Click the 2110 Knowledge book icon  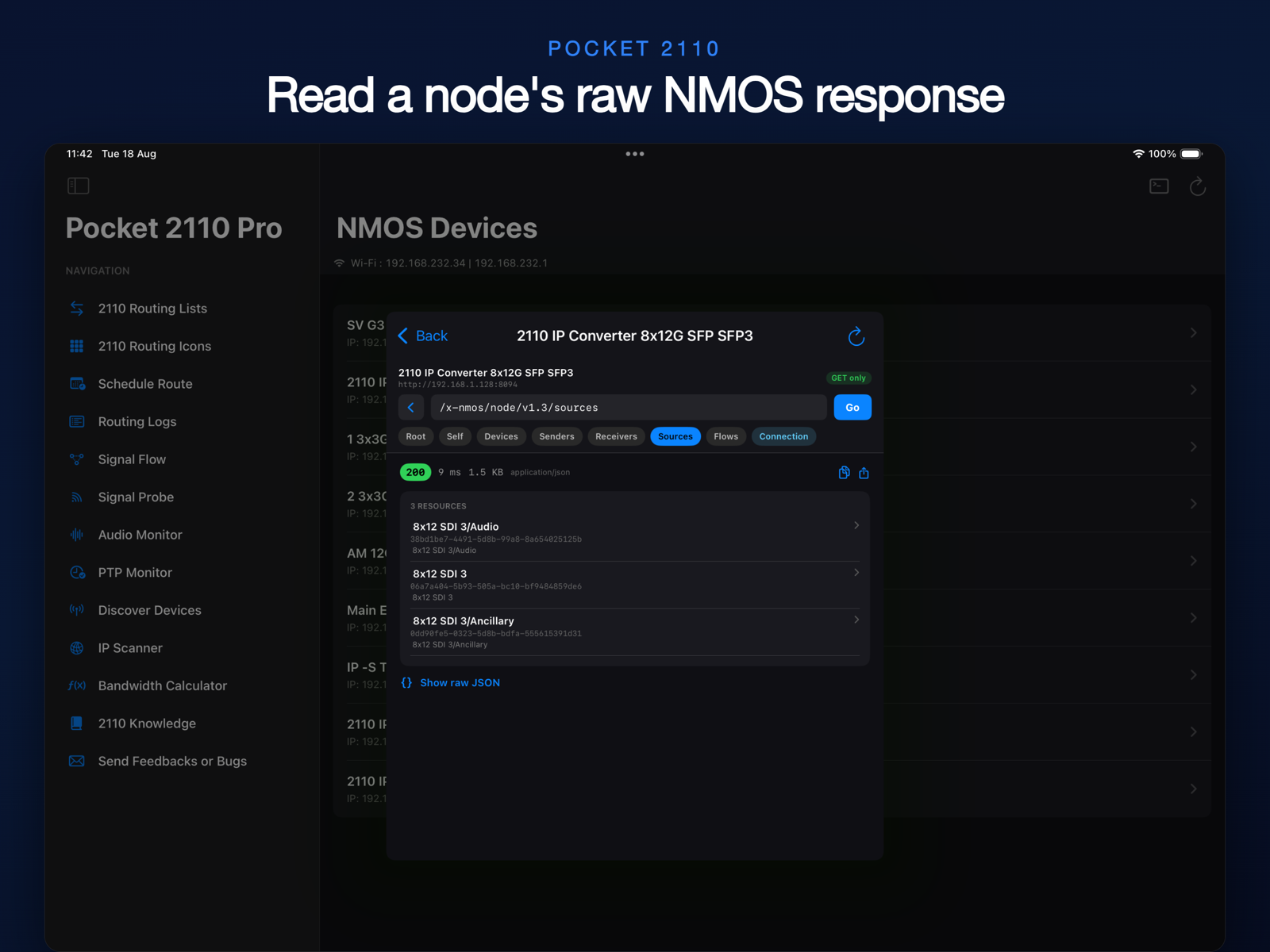click(77, 724)
